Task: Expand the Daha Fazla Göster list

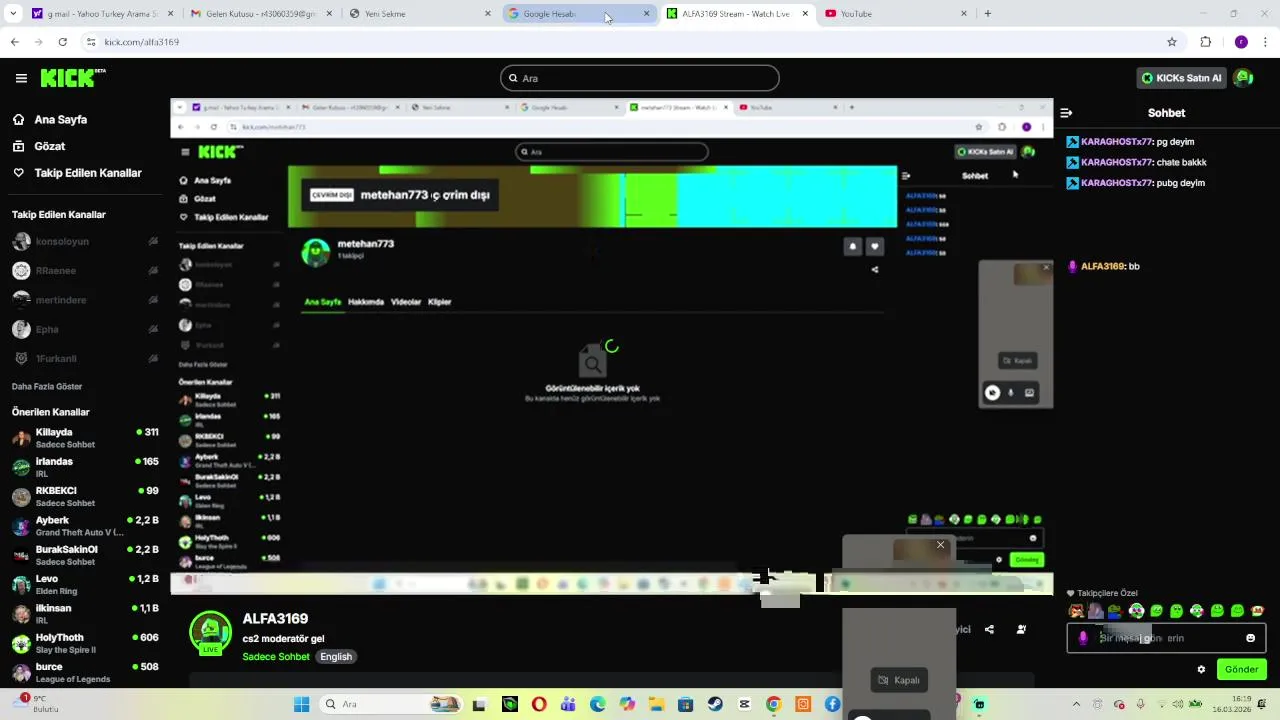Action: [x=47, y=386]
